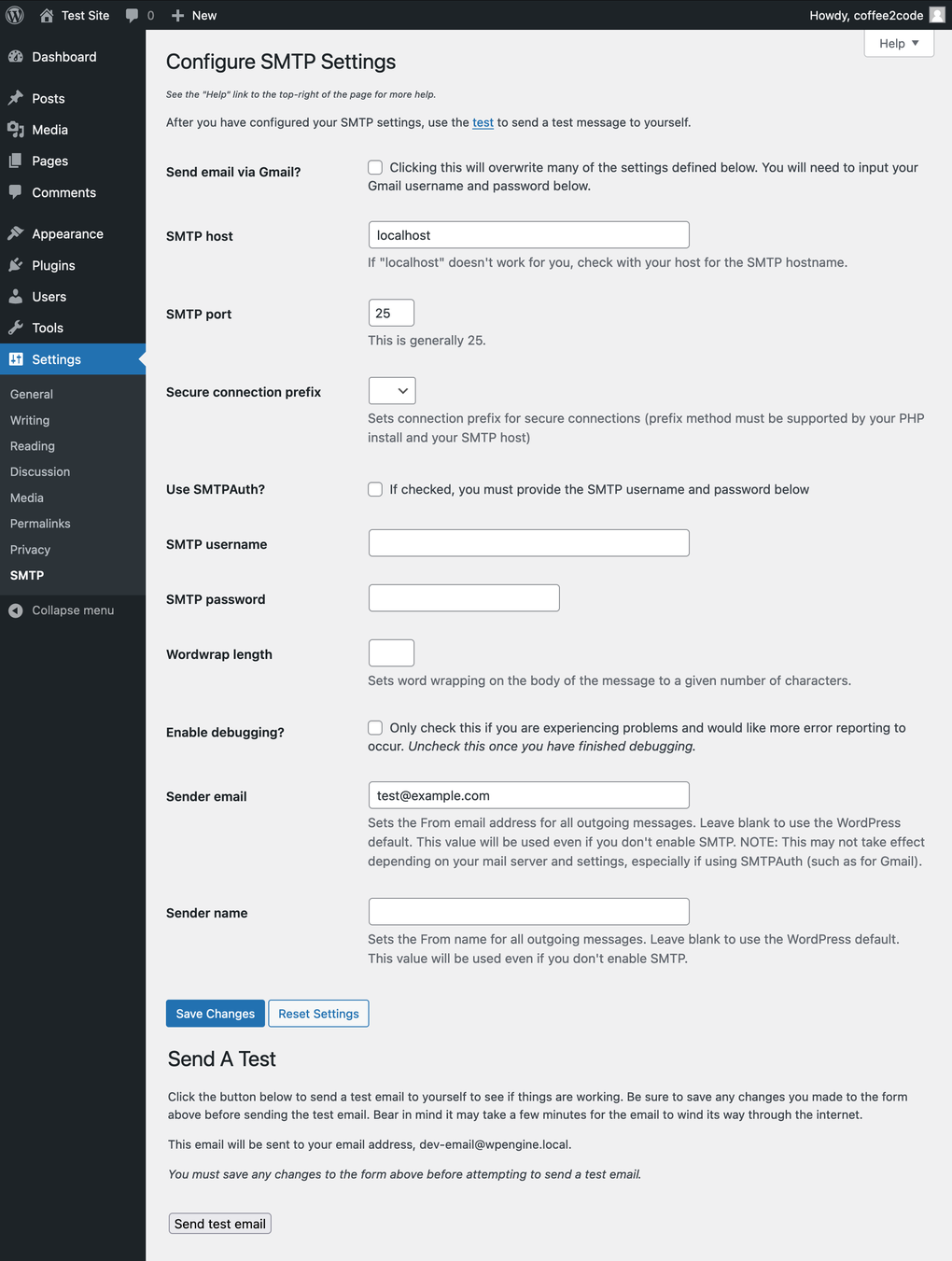
Task: Open the Secure connection prefix dropdown
Action: tap(391, 390)
